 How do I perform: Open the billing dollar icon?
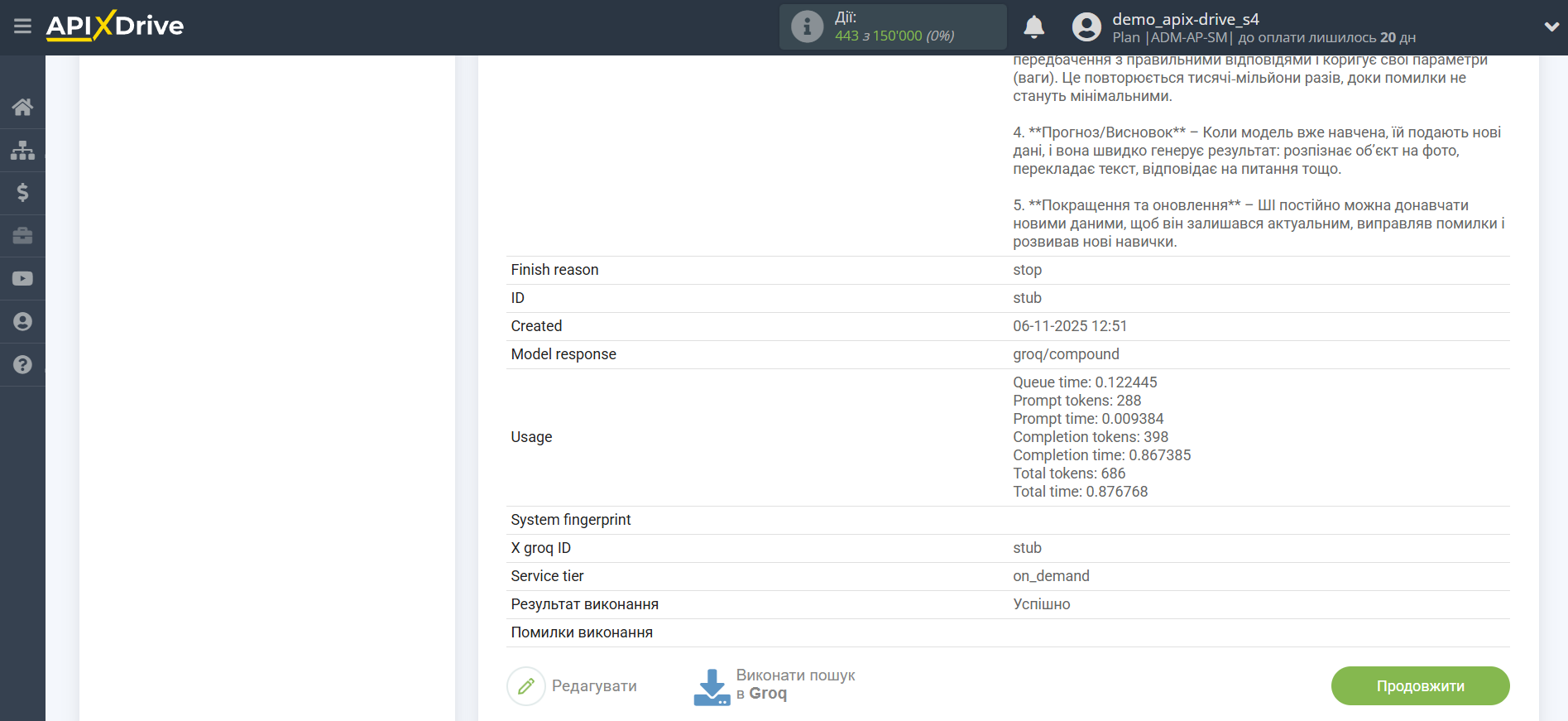point(22,193)
